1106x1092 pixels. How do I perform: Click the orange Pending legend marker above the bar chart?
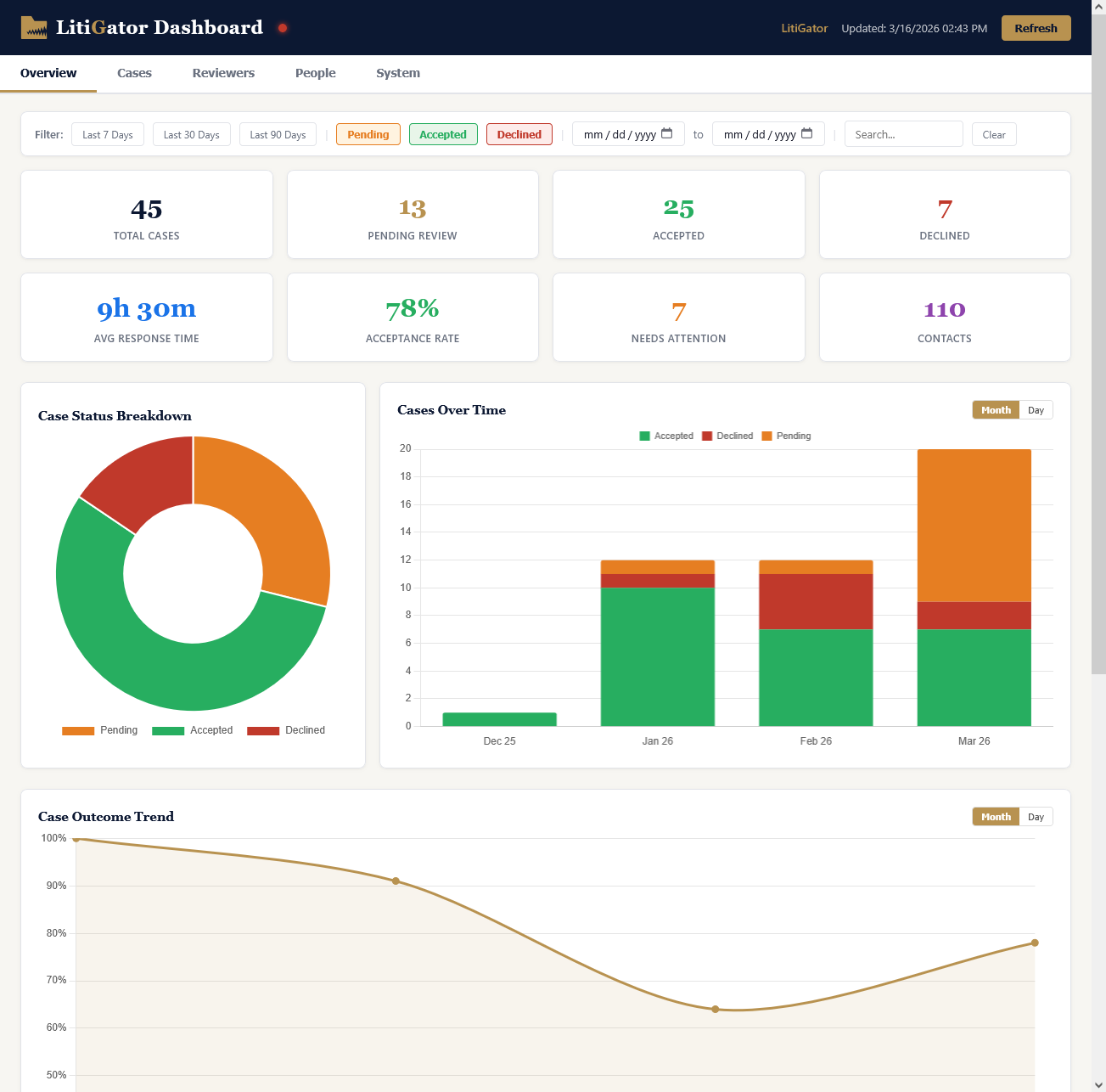[x=768, y=436]
